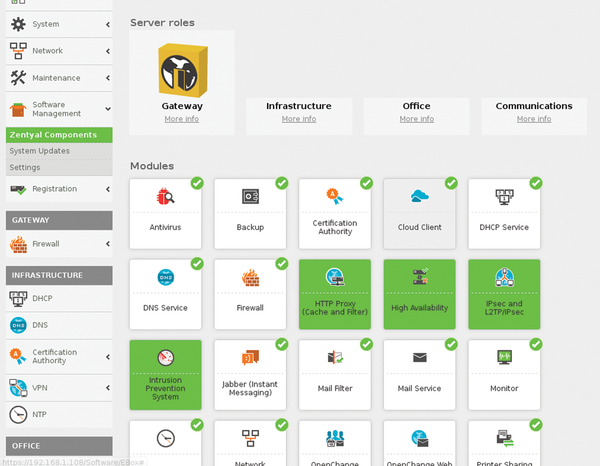
Task: Toggle the DNS Service module checkmark
Action: [x=197, y=264]
